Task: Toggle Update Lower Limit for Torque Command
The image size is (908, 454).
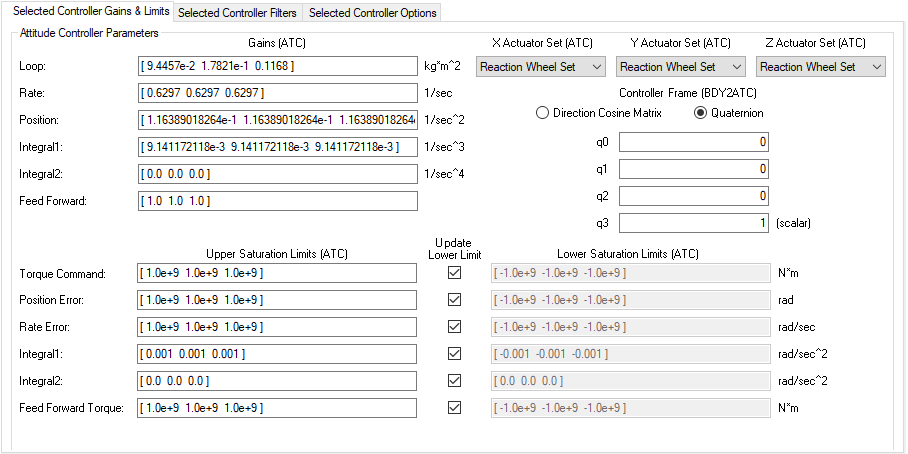Action: pyautogui.click(x=455, y=272)
